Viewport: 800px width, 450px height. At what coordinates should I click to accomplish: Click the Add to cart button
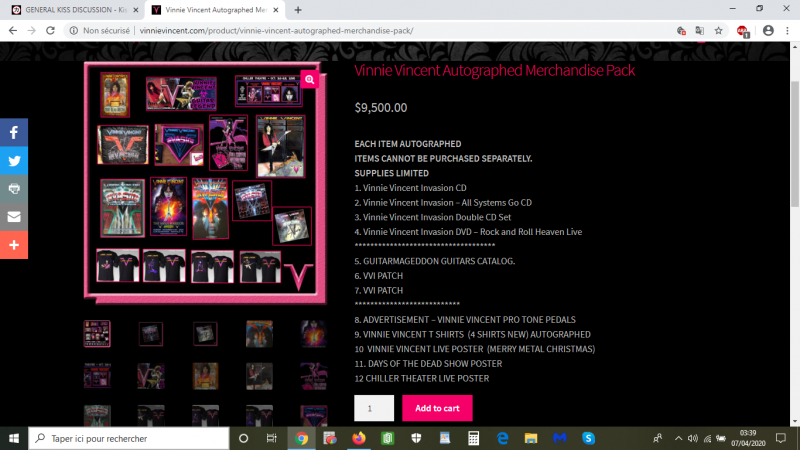(437, 408)
